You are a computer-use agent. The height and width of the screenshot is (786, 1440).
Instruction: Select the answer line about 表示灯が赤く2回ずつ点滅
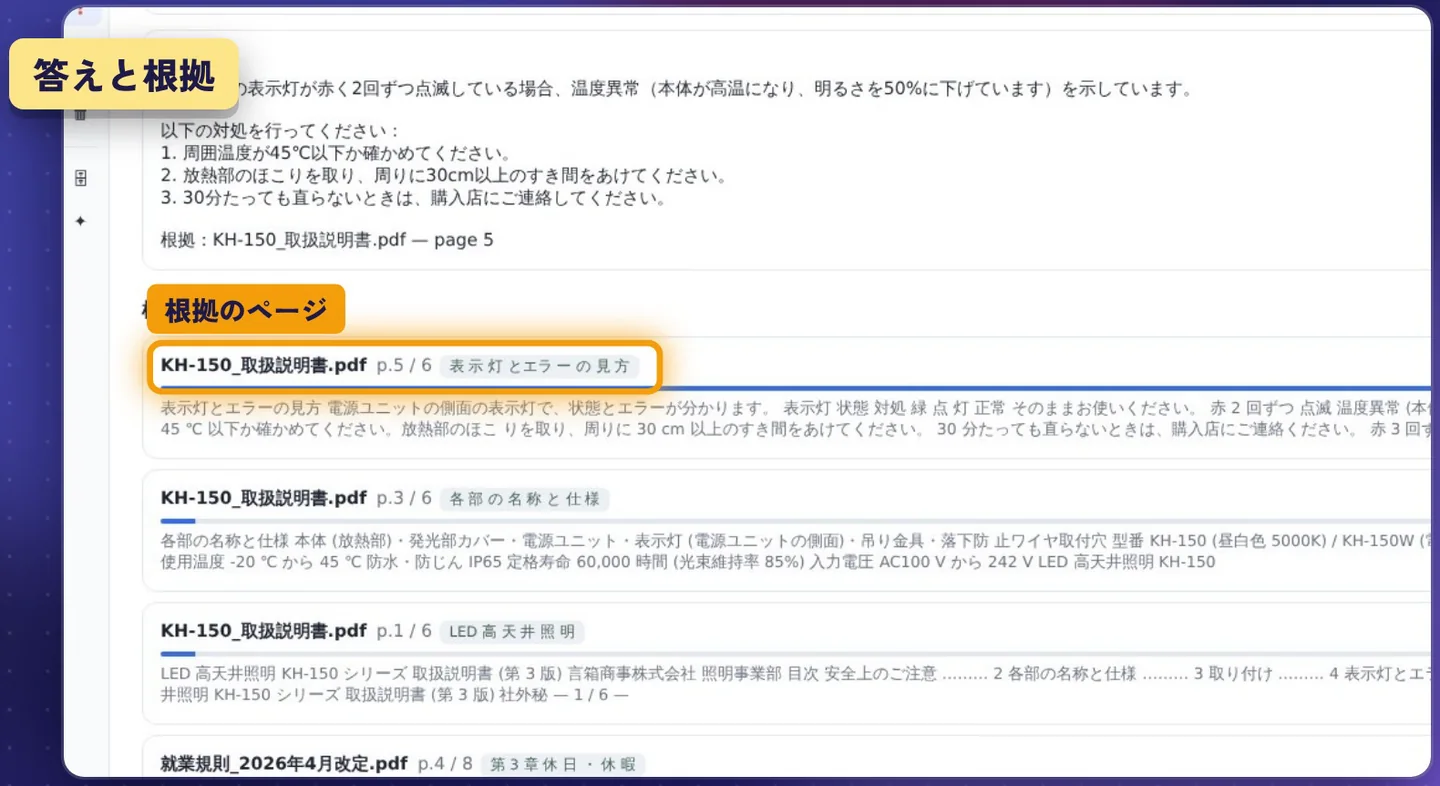(x=715, y=89)
